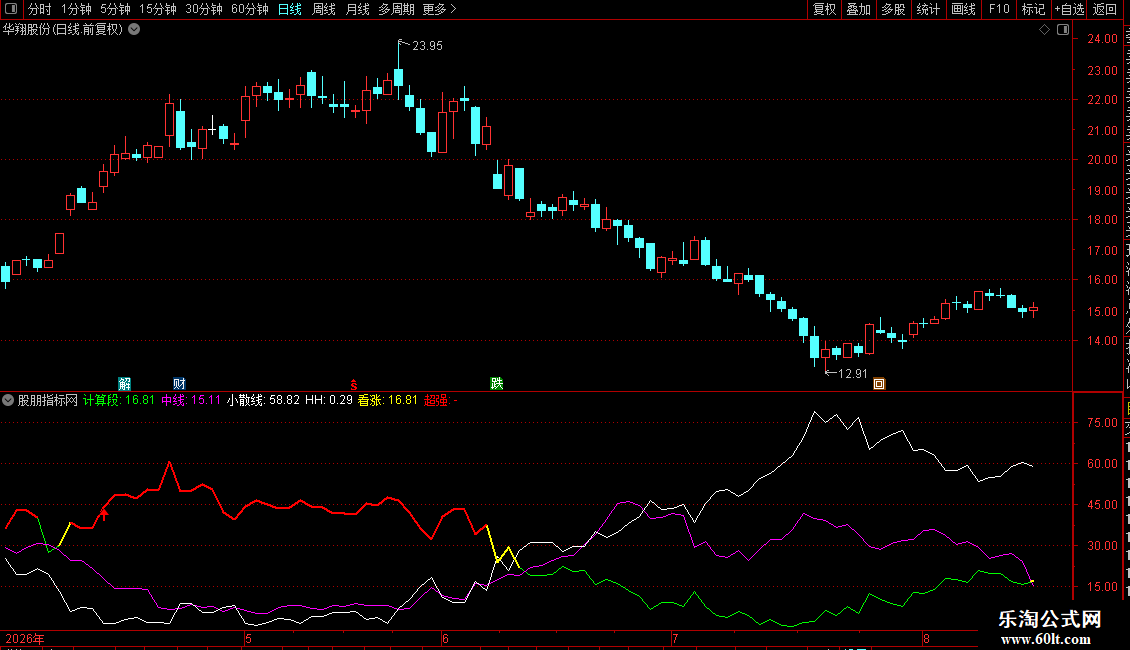Screen dimensions: 1130x650
Task: Click 股朋指标网 indicator name
Action: pyautogui.click(x=48, y=400)
